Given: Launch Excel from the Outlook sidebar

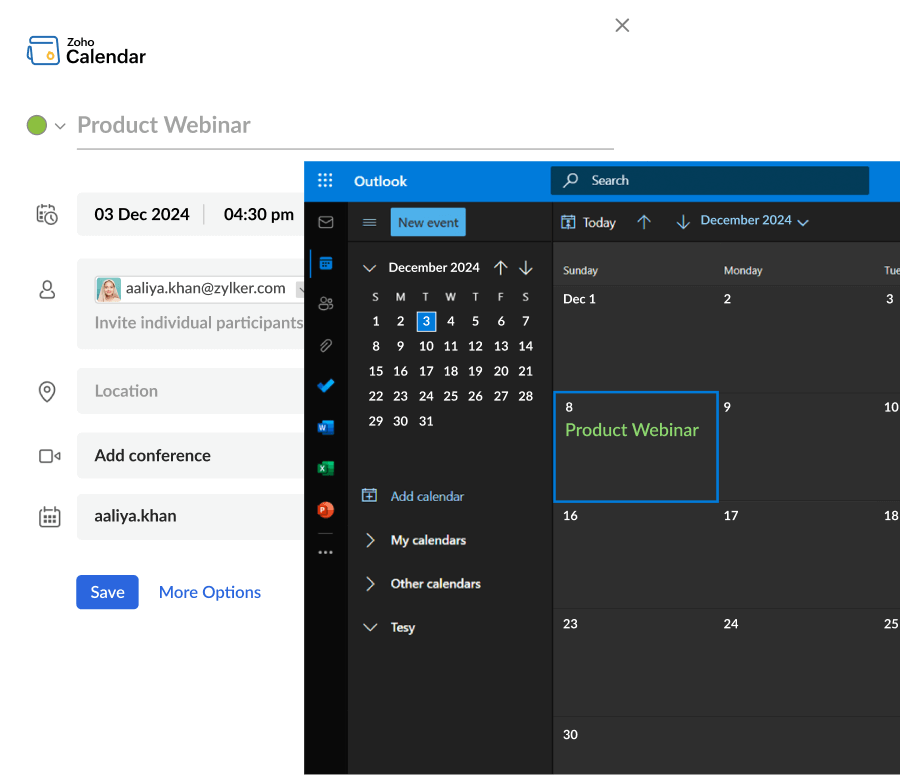Looking at the screenshot, I should [325, 468].
